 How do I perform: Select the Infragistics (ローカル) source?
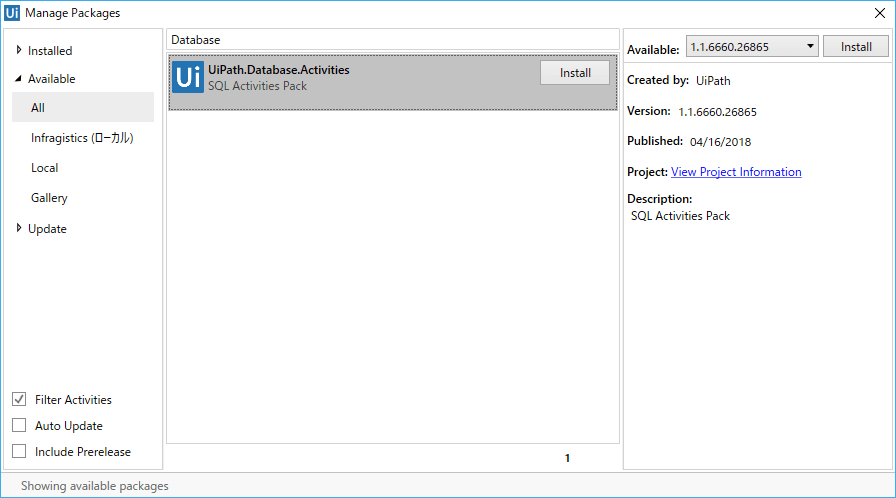[x=82, y=138]
